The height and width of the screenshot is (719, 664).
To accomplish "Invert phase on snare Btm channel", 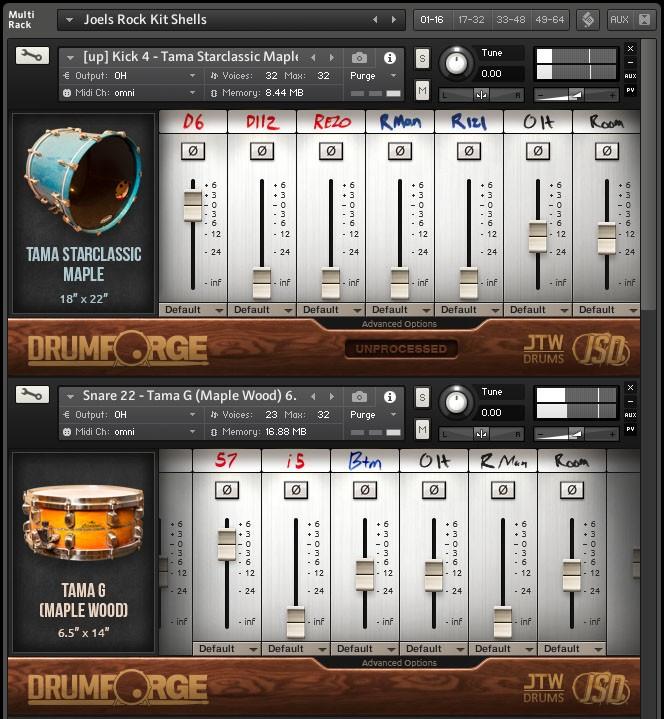I will click(365, 490).
